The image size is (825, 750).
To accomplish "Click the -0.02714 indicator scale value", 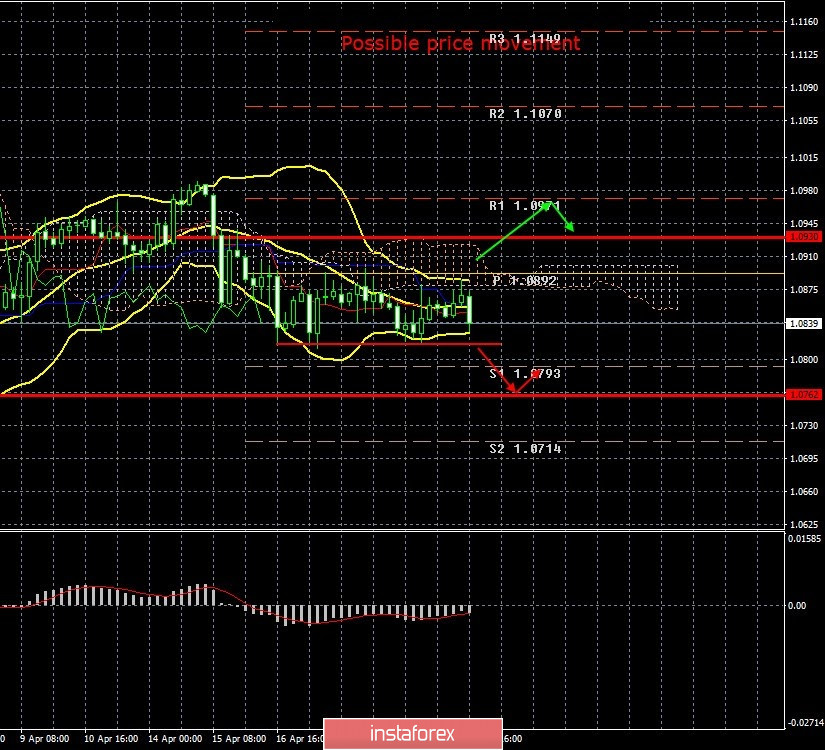I will [805, 723].
